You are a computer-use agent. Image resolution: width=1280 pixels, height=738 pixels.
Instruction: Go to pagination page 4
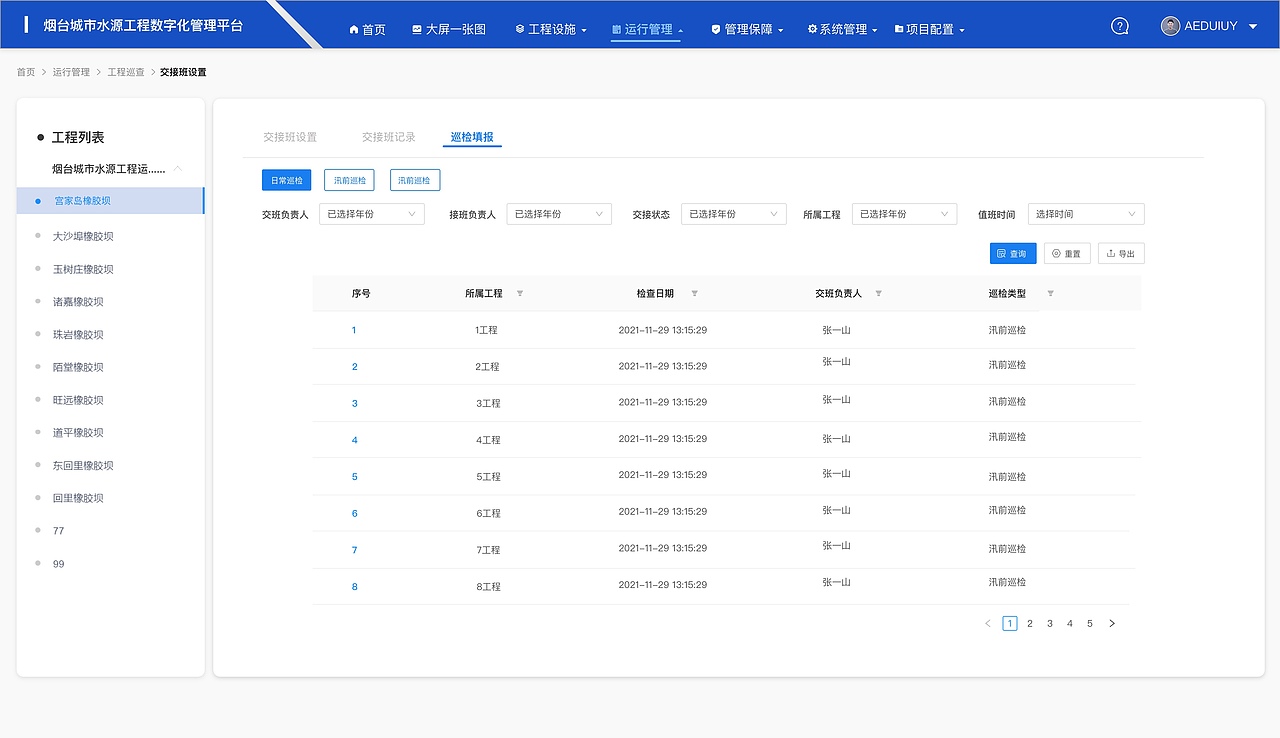coord(1070,623)
